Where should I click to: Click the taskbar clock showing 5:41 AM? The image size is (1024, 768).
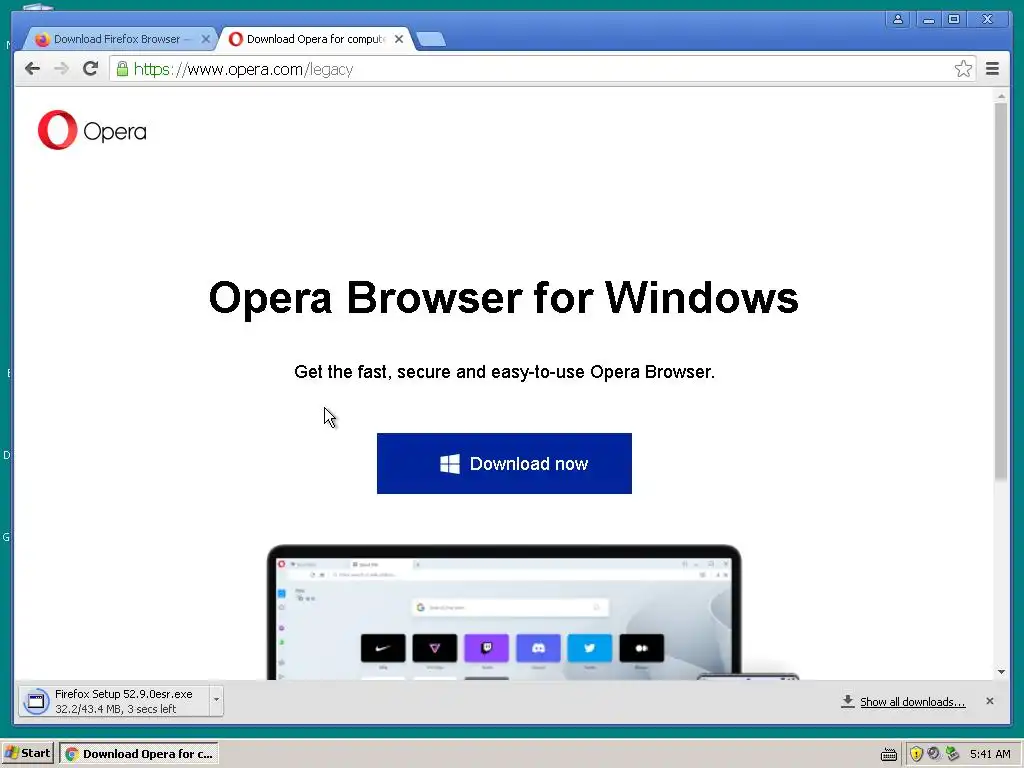[990, 754]
